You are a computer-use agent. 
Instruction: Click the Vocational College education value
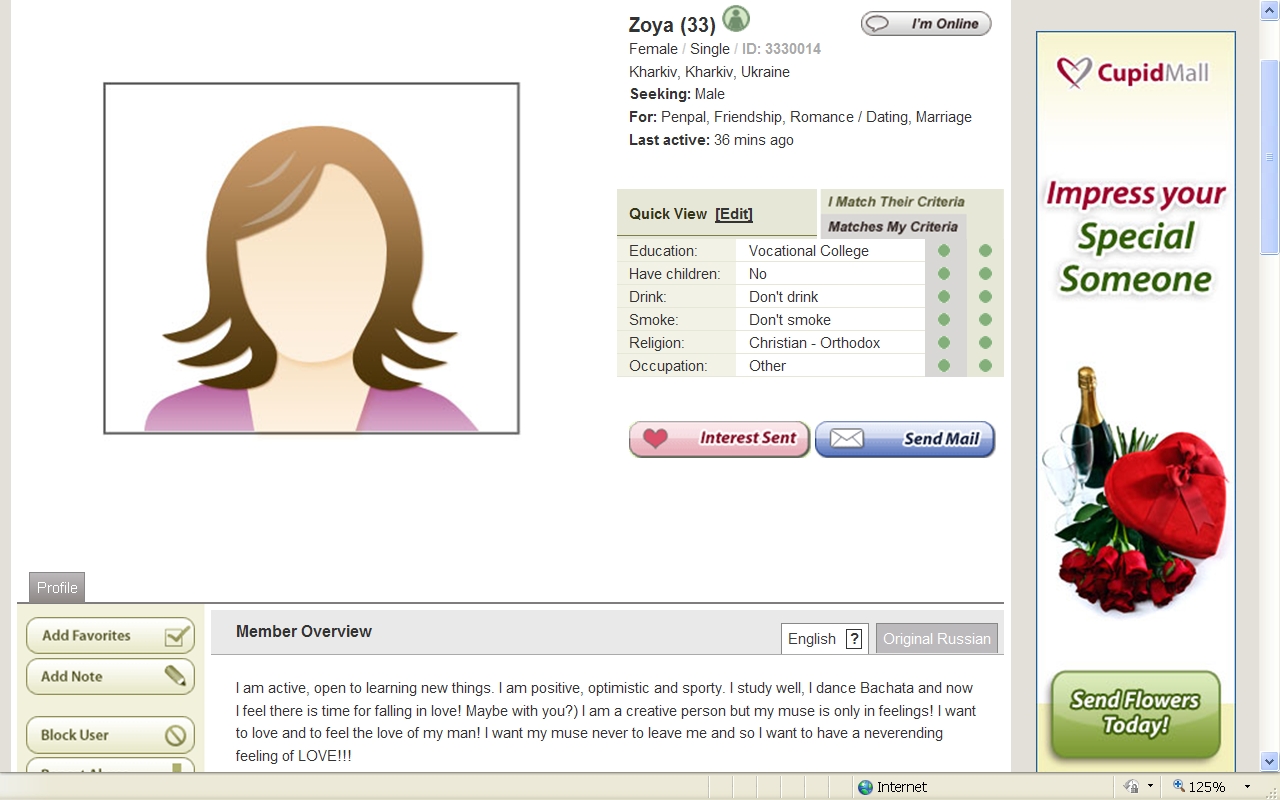[809, 251]
